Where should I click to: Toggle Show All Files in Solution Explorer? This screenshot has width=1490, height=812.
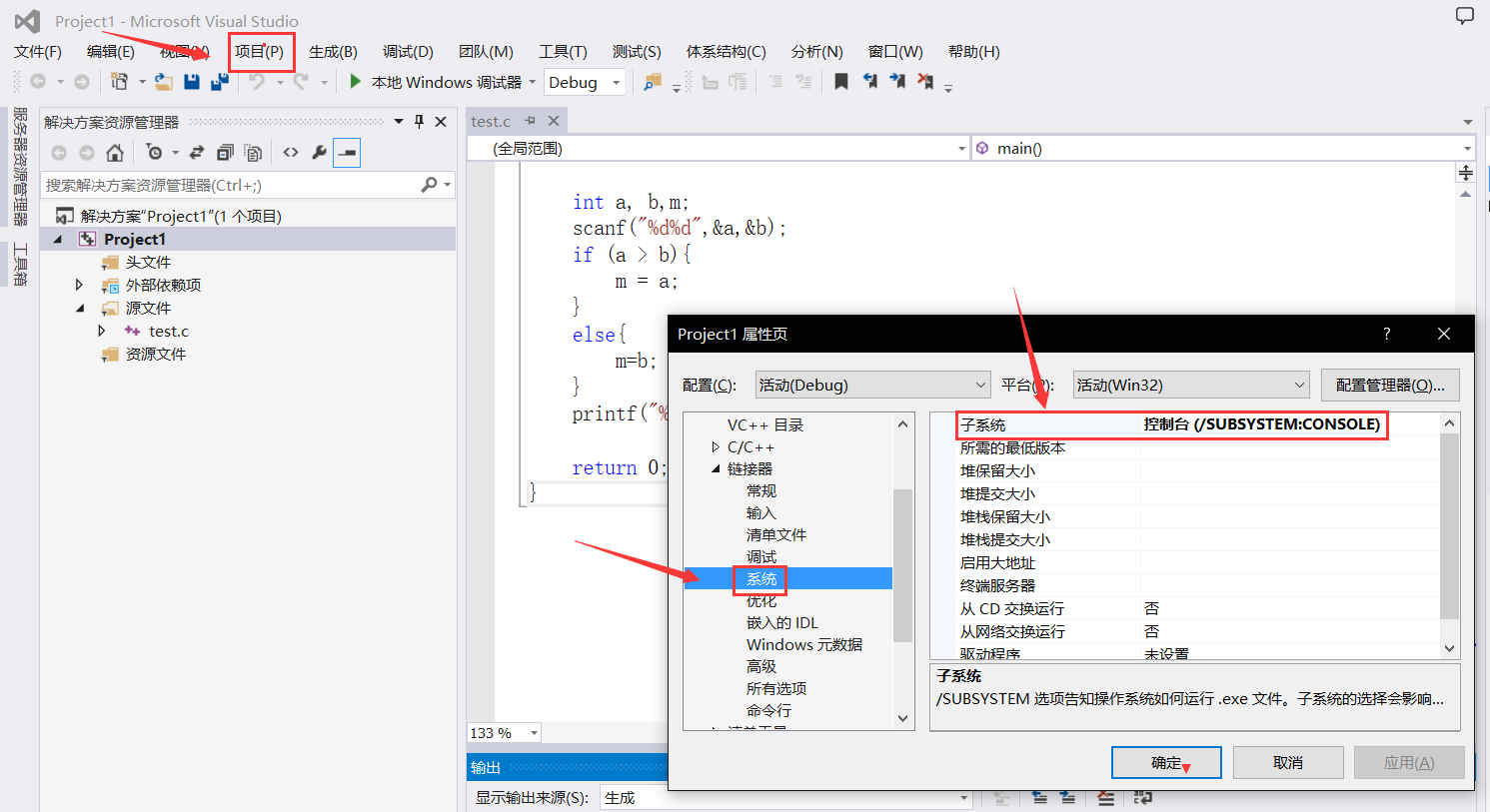253,153
